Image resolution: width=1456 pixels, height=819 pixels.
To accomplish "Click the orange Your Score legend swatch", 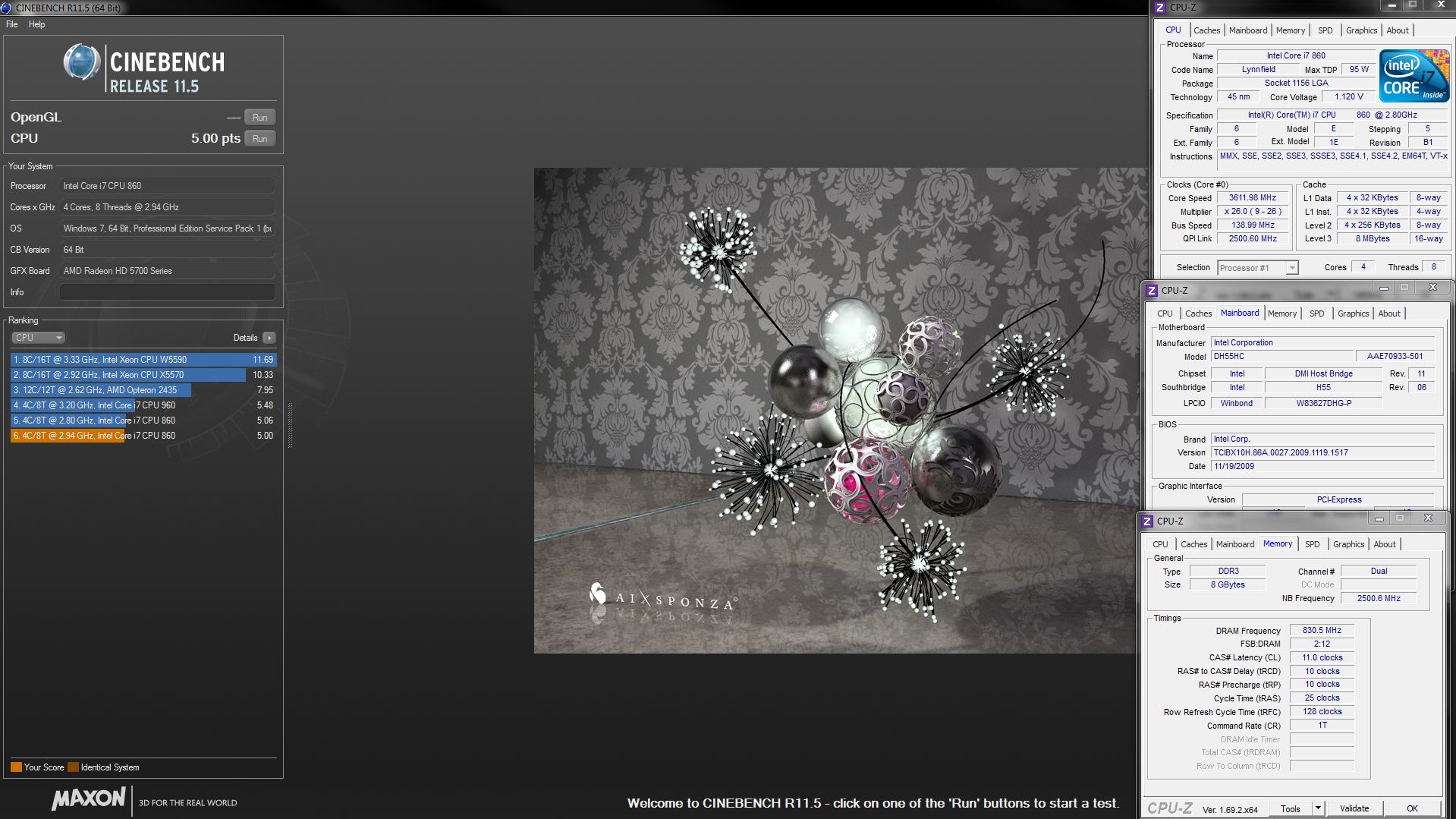I will 16,767.
